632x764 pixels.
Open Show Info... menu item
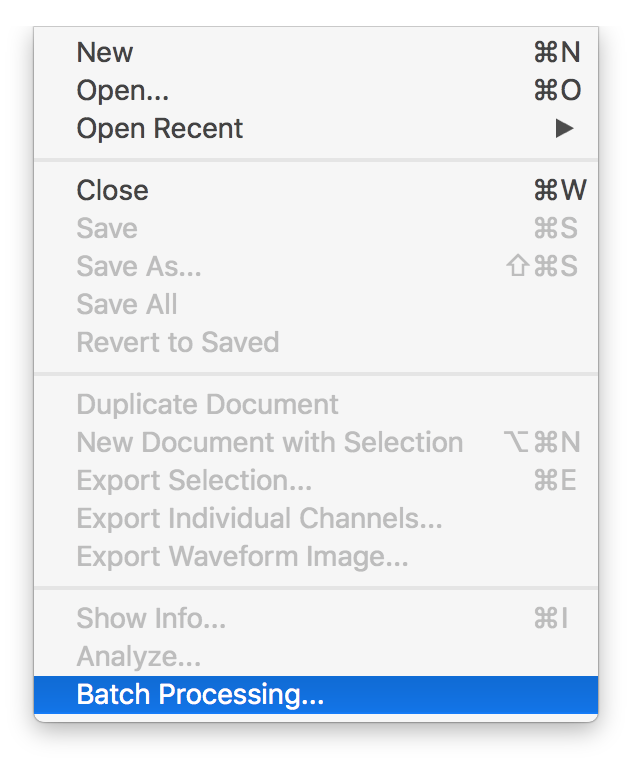click(x=151, y=619)
